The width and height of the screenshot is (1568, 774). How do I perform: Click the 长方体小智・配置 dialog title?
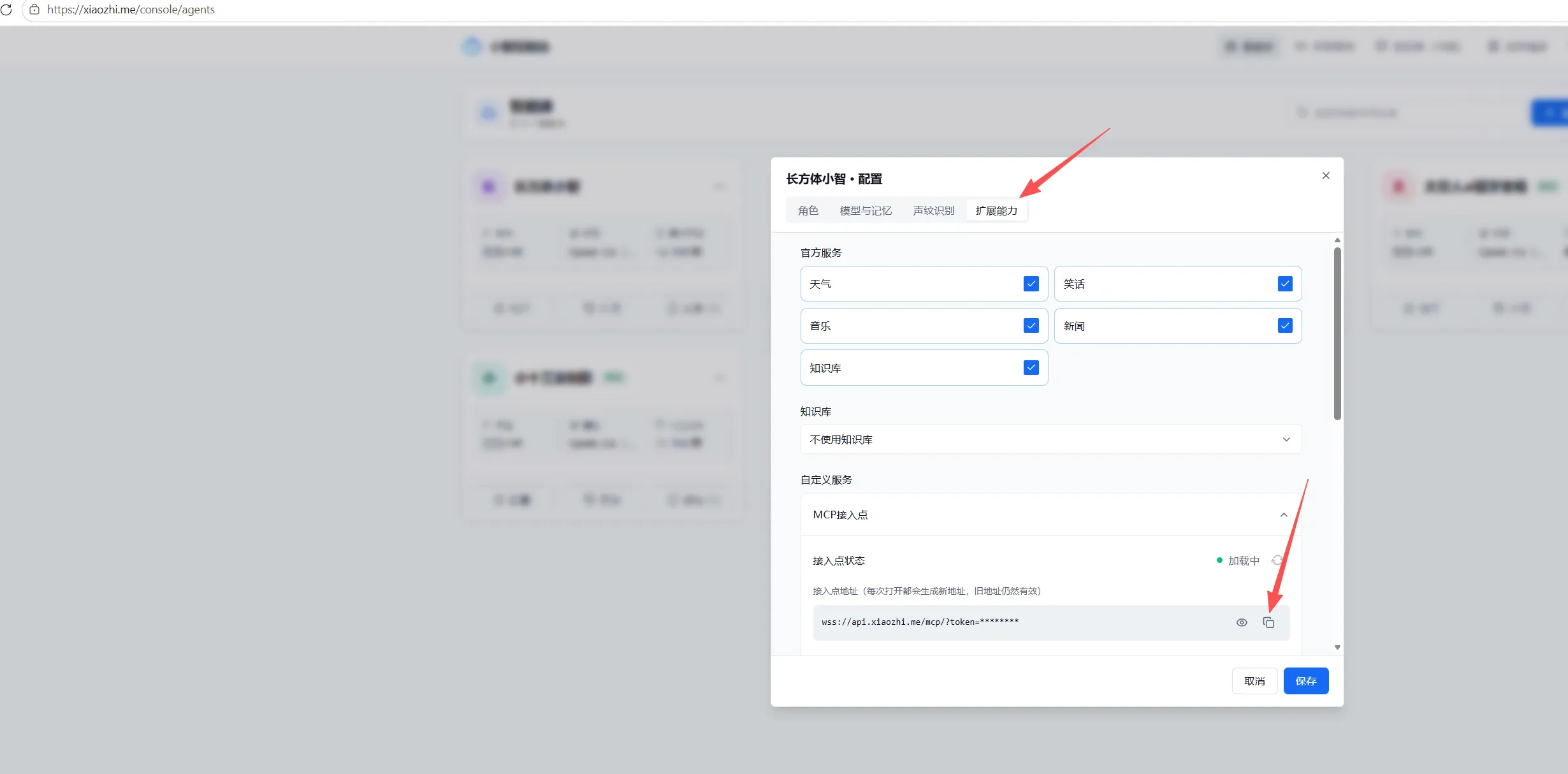(834, 179)
